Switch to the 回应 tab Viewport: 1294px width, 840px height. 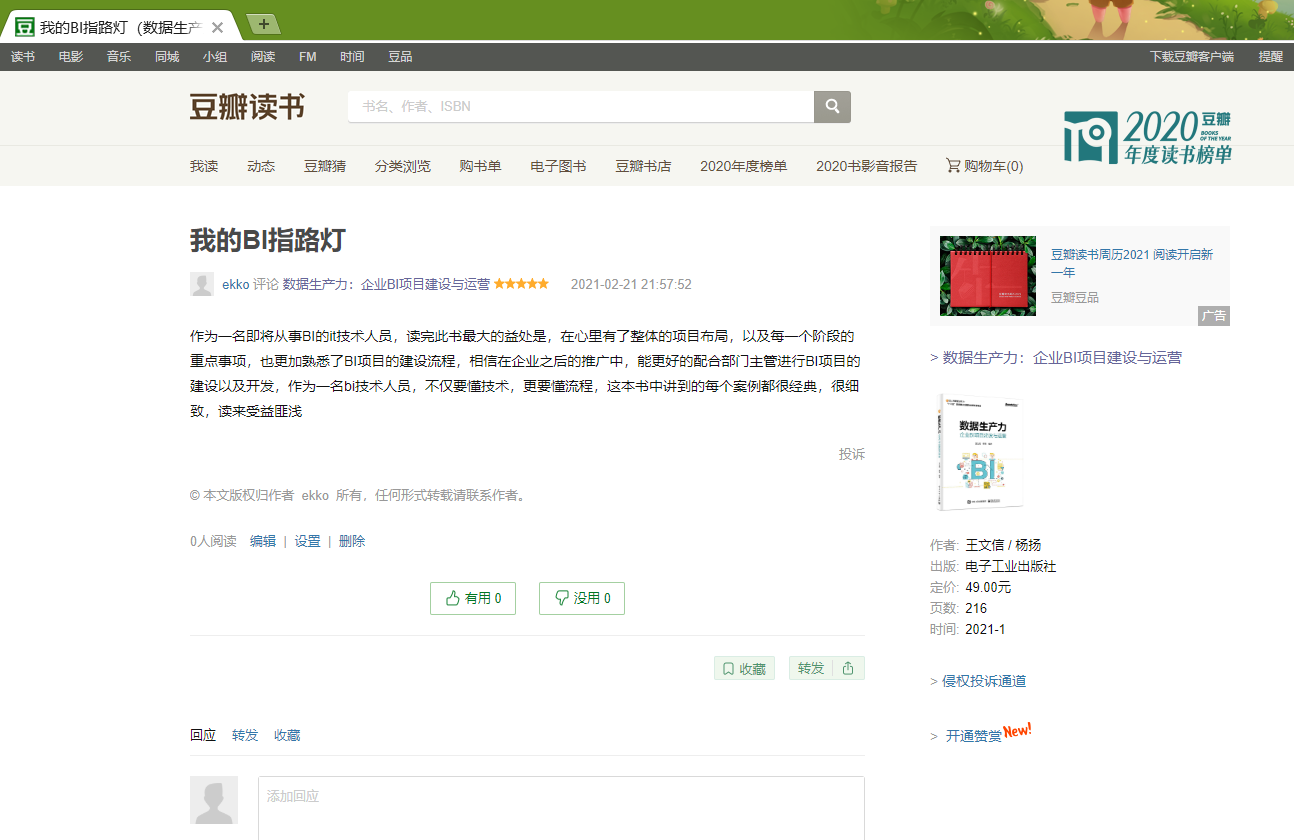[x=203, y=735]
